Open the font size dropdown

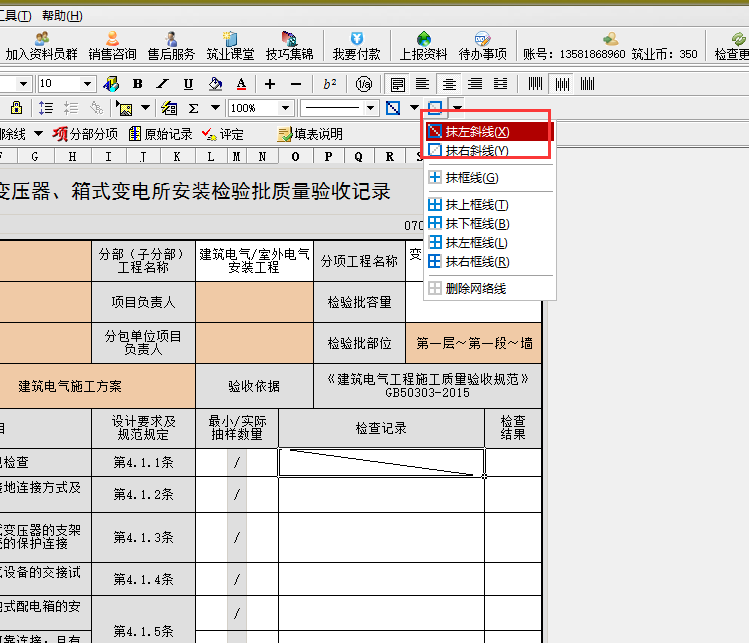pos(87,84)
